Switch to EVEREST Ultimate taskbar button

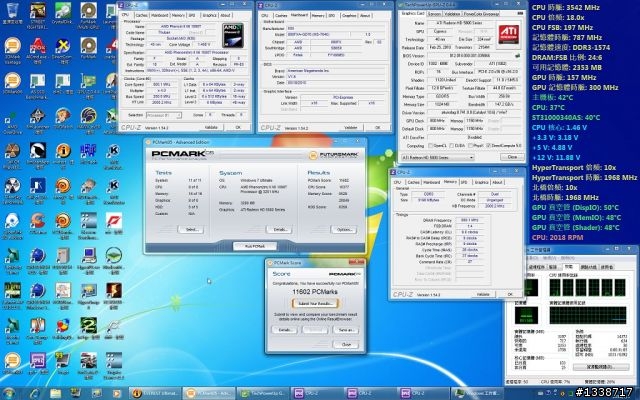tap(154, 393)
